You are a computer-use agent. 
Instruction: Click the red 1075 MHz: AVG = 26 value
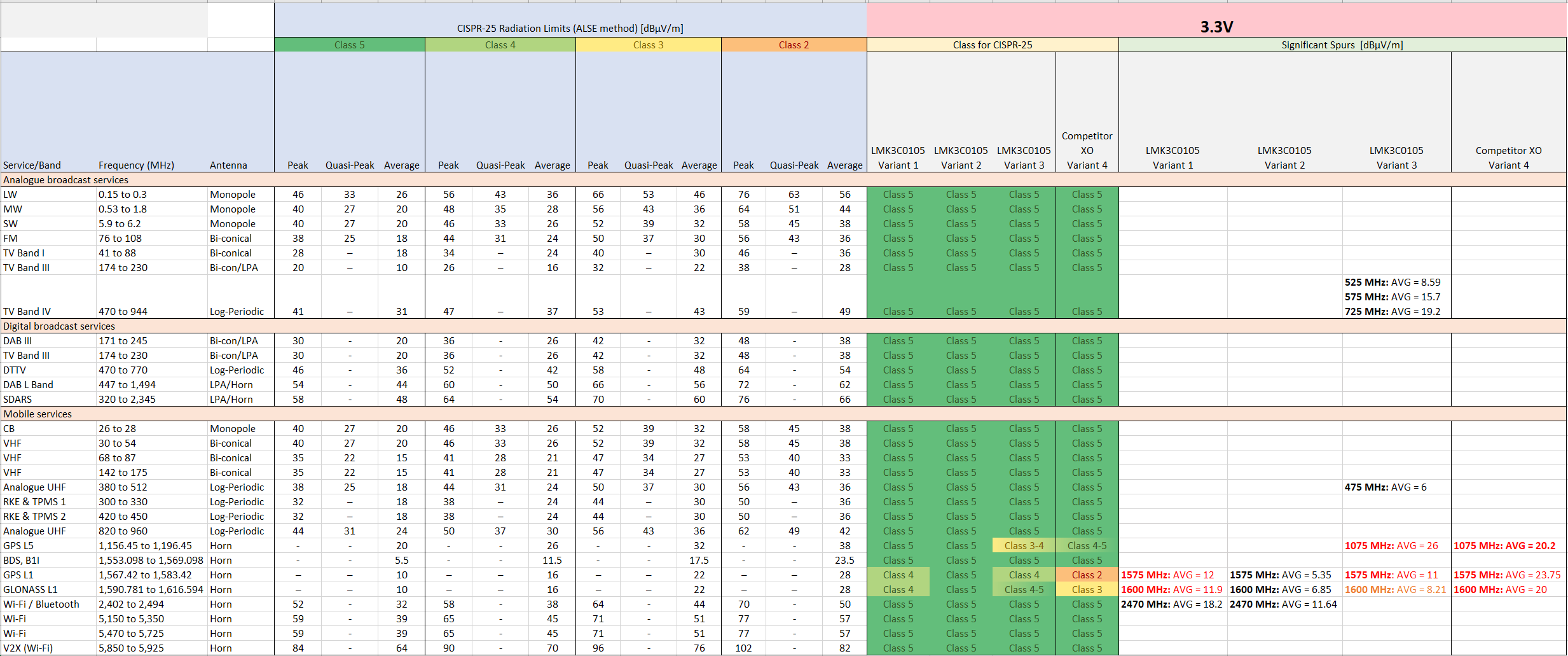(x=1393, y=545)
